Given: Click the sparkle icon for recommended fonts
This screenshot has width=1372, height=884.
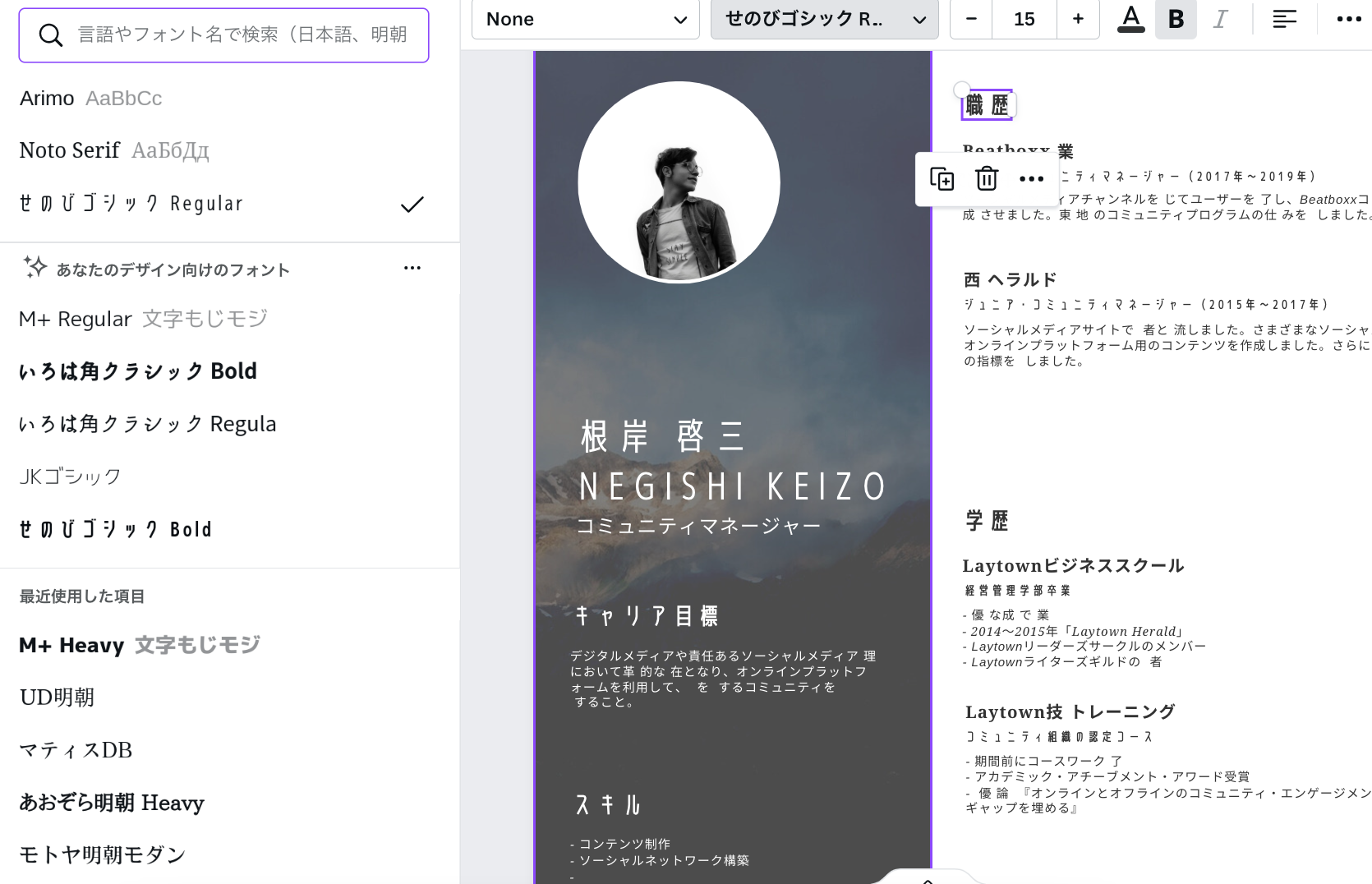Looking at the screenshot, I should pyautogui.click(x=35, y=267).
